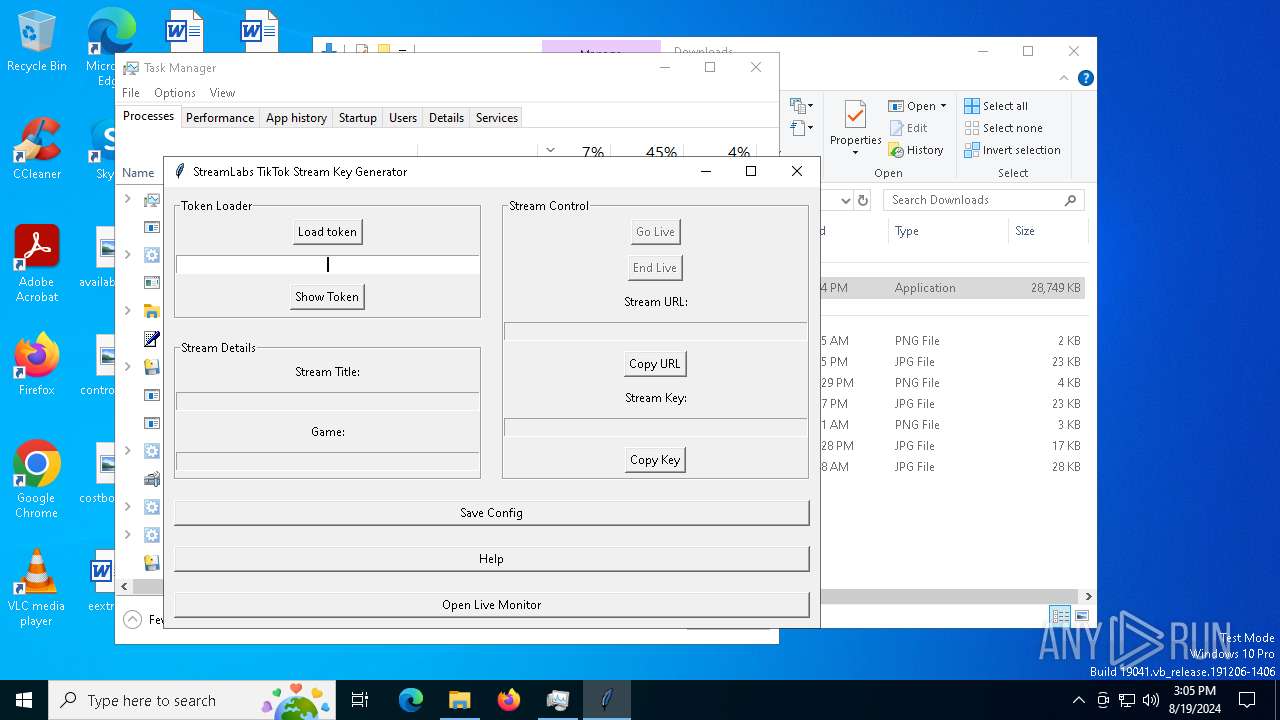The image size is (1280, 720).
Task: Click the Stream Title entry field
Action: coord(327,401)
